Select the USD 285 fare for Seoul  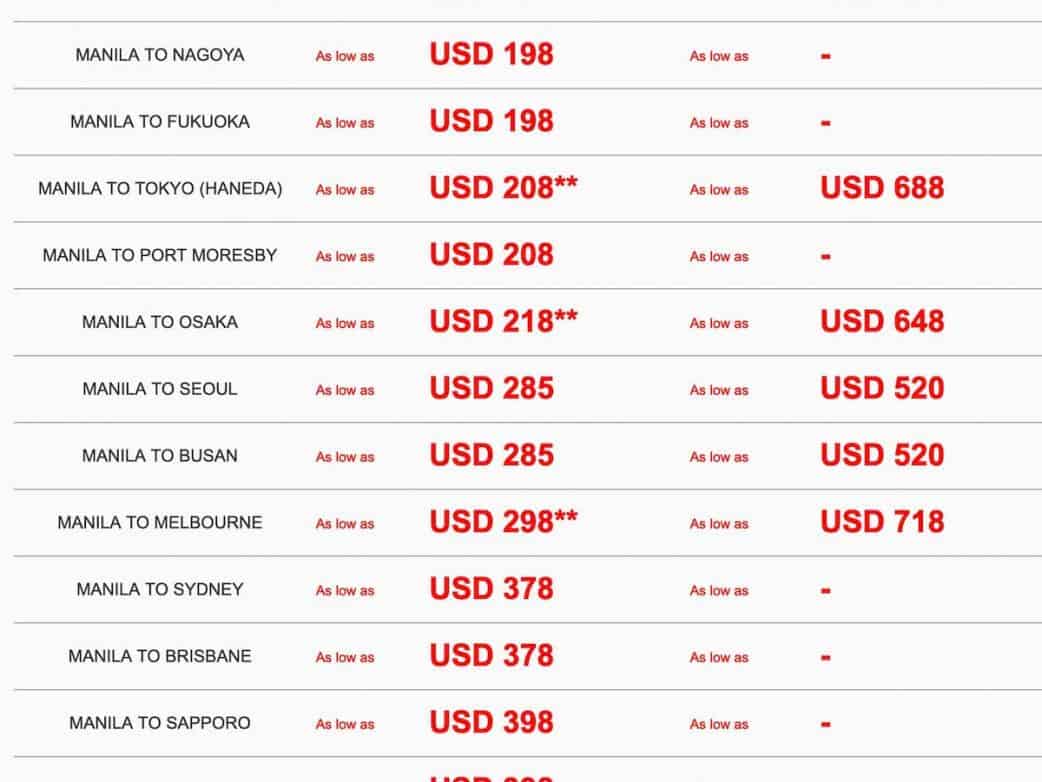[x=491, y=388]
